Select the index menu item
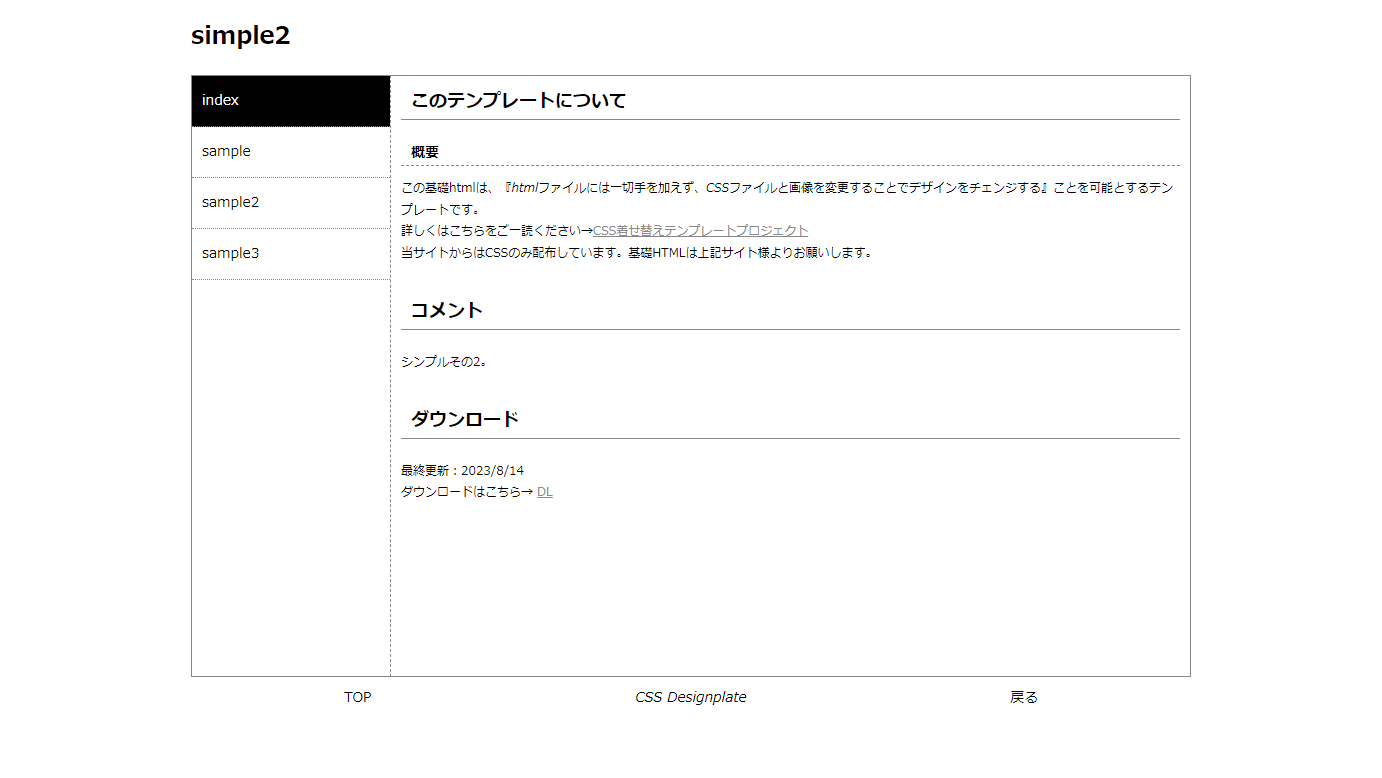 (x=290, y=101)
